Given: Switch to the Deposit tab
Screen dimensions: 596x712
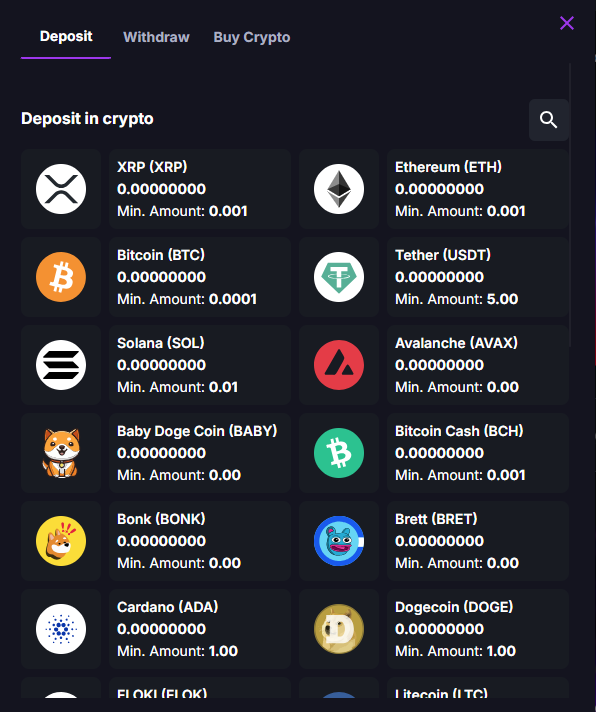Looking at the screenshot, I should click(x=66, y=37).
